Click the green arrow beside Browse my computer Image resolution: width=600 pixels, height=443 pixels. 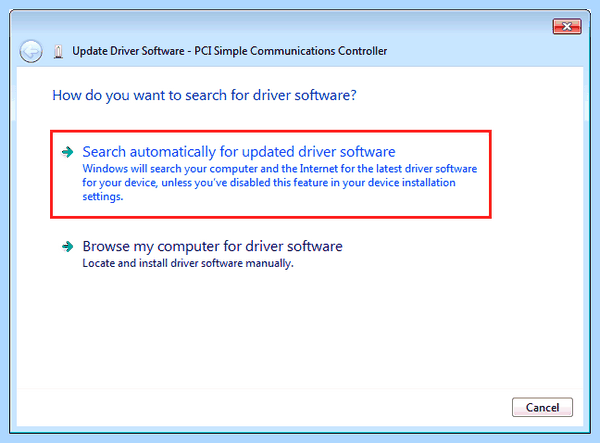coord(68,246)
